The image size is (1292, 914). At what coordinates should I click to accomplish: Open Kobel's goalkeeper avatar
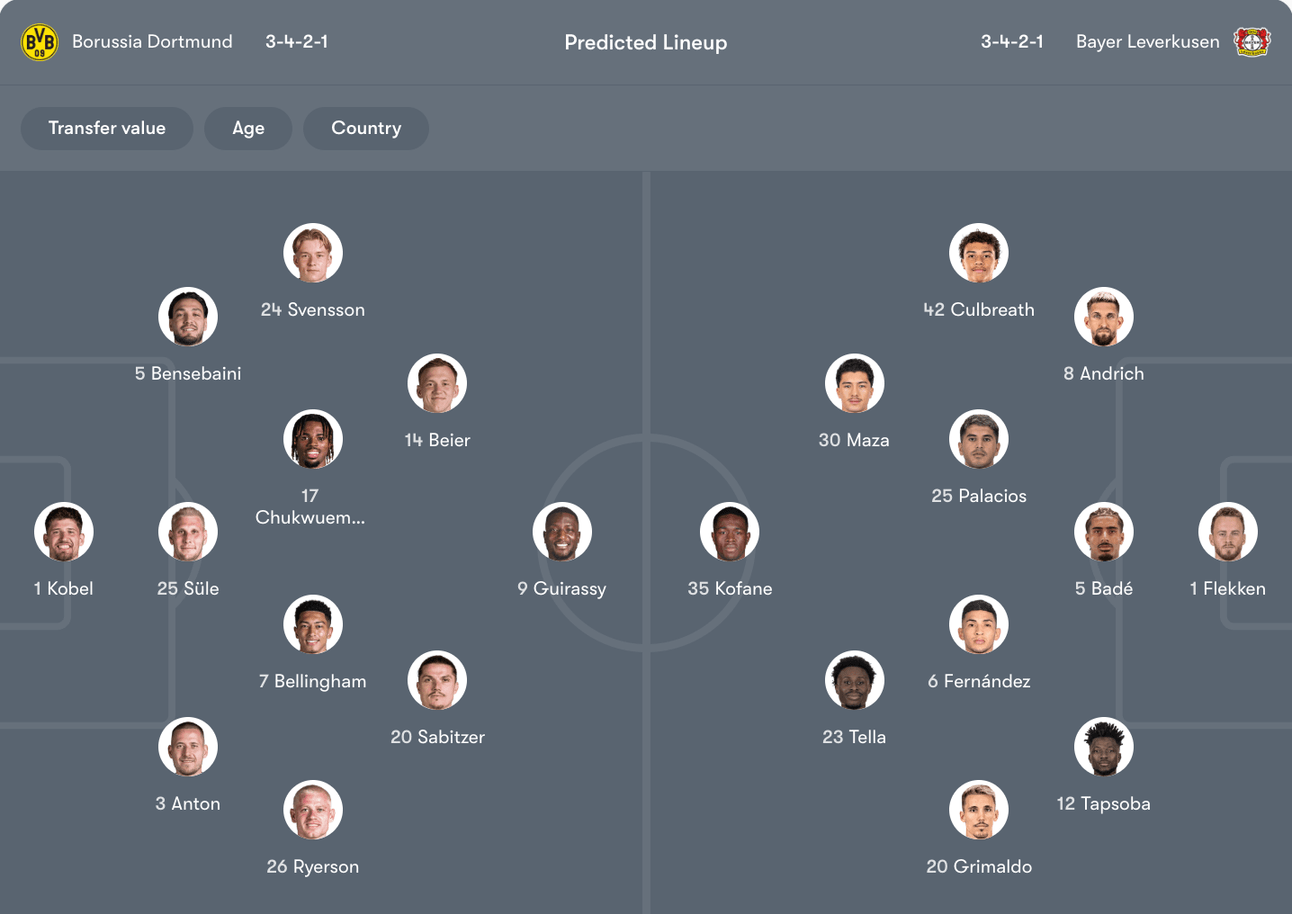(x=64, y=532)
